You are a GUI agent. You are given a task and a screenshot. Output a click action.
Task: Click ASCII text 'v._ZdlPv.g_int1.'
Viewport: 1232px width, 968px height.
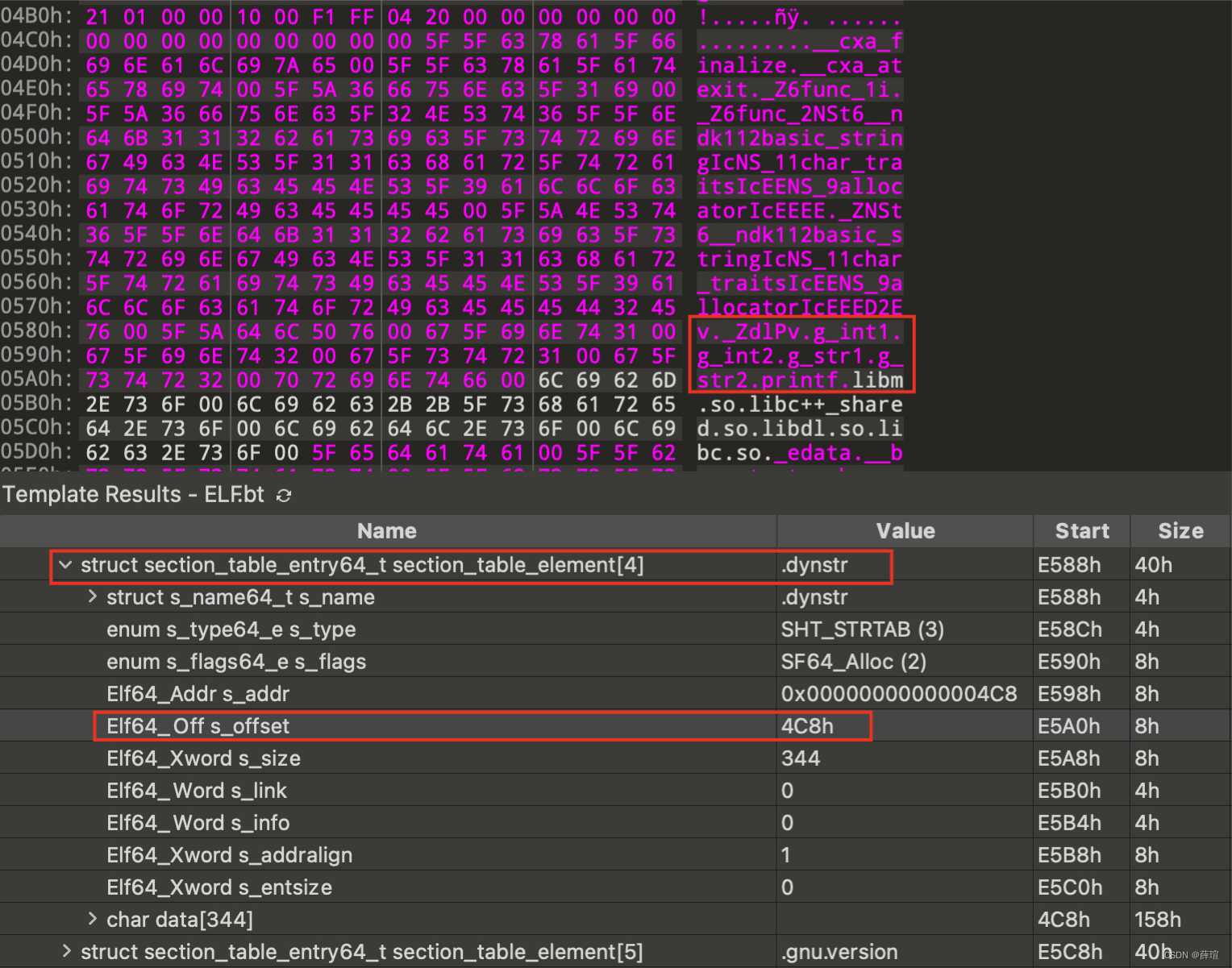click(800, 331)
